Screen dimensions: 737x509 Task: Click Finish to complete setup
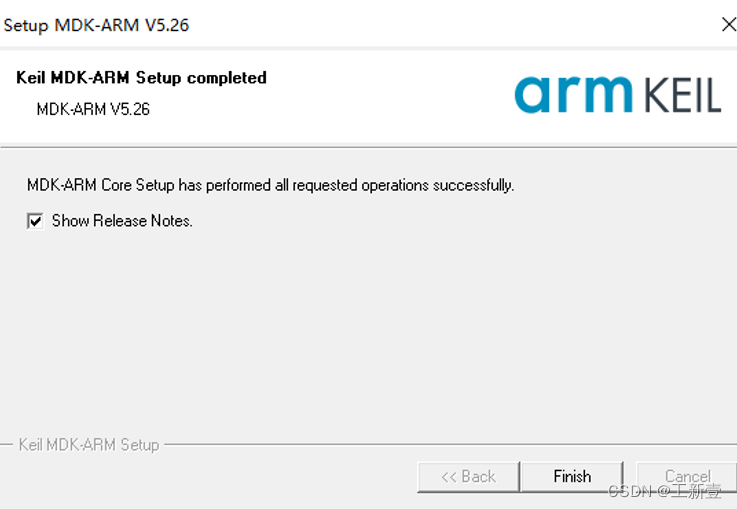[572, 477]
